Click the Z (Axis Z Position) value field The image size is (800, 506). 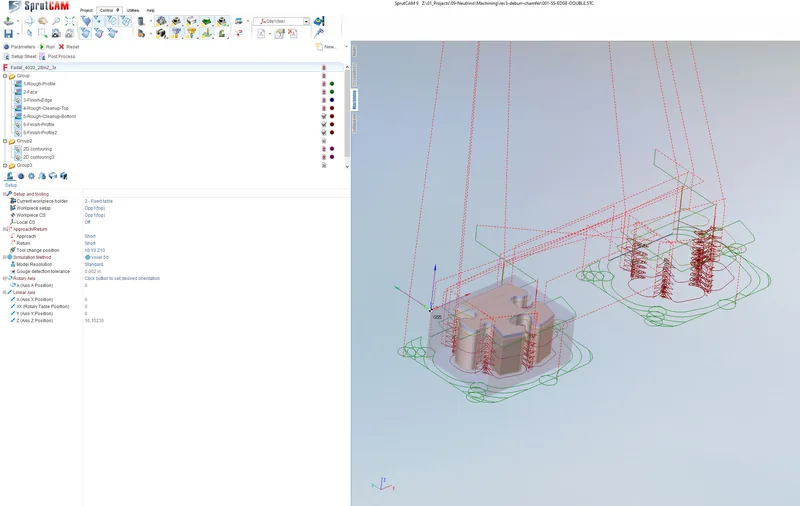coord(216,321)
